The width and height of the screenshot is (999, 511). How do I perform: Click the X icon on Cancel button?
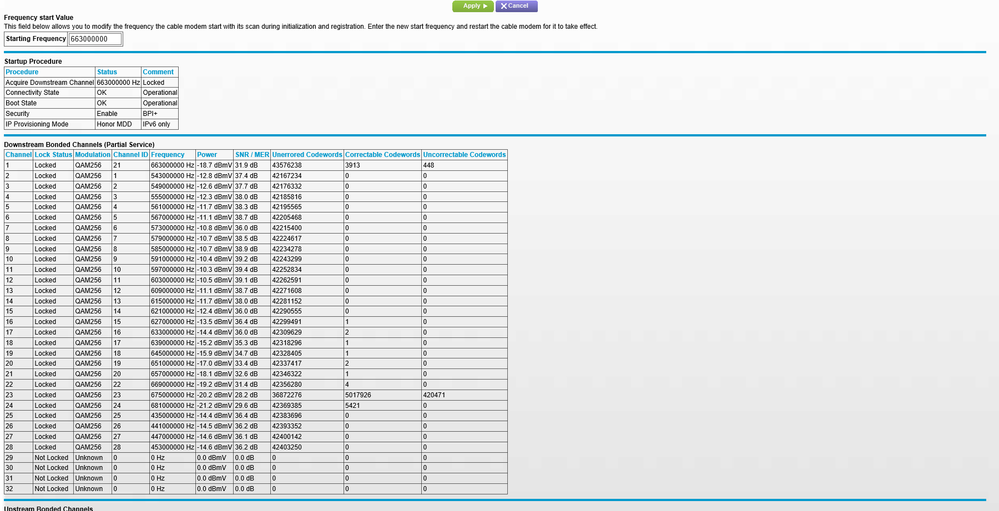tap(503, 6)
